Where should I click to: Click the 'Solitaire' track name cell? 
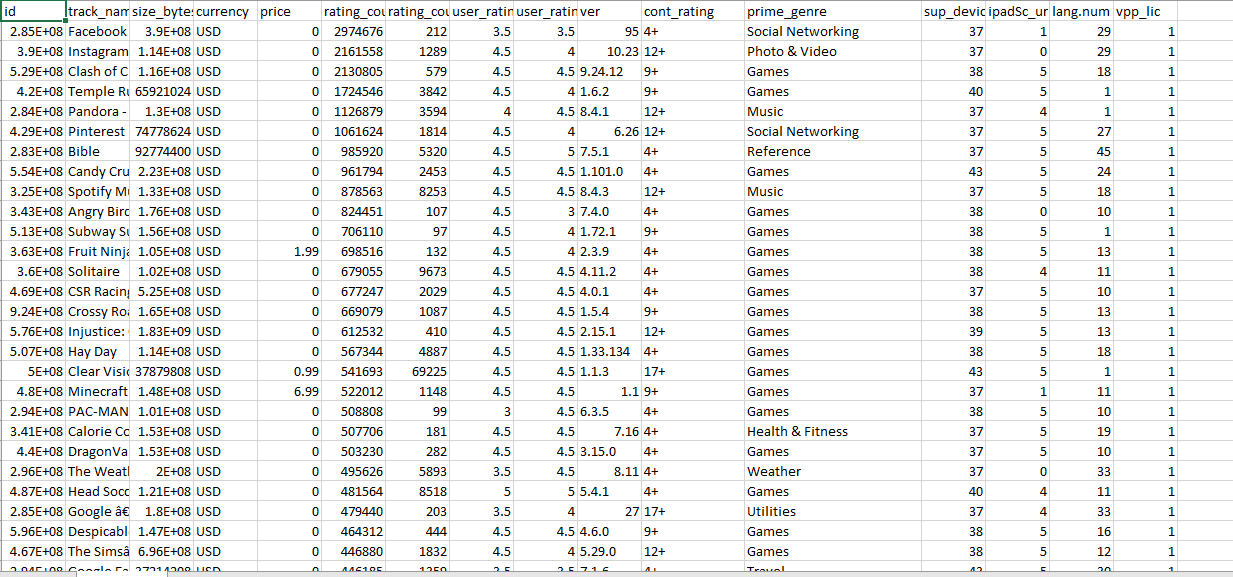[x=98, y=272]
